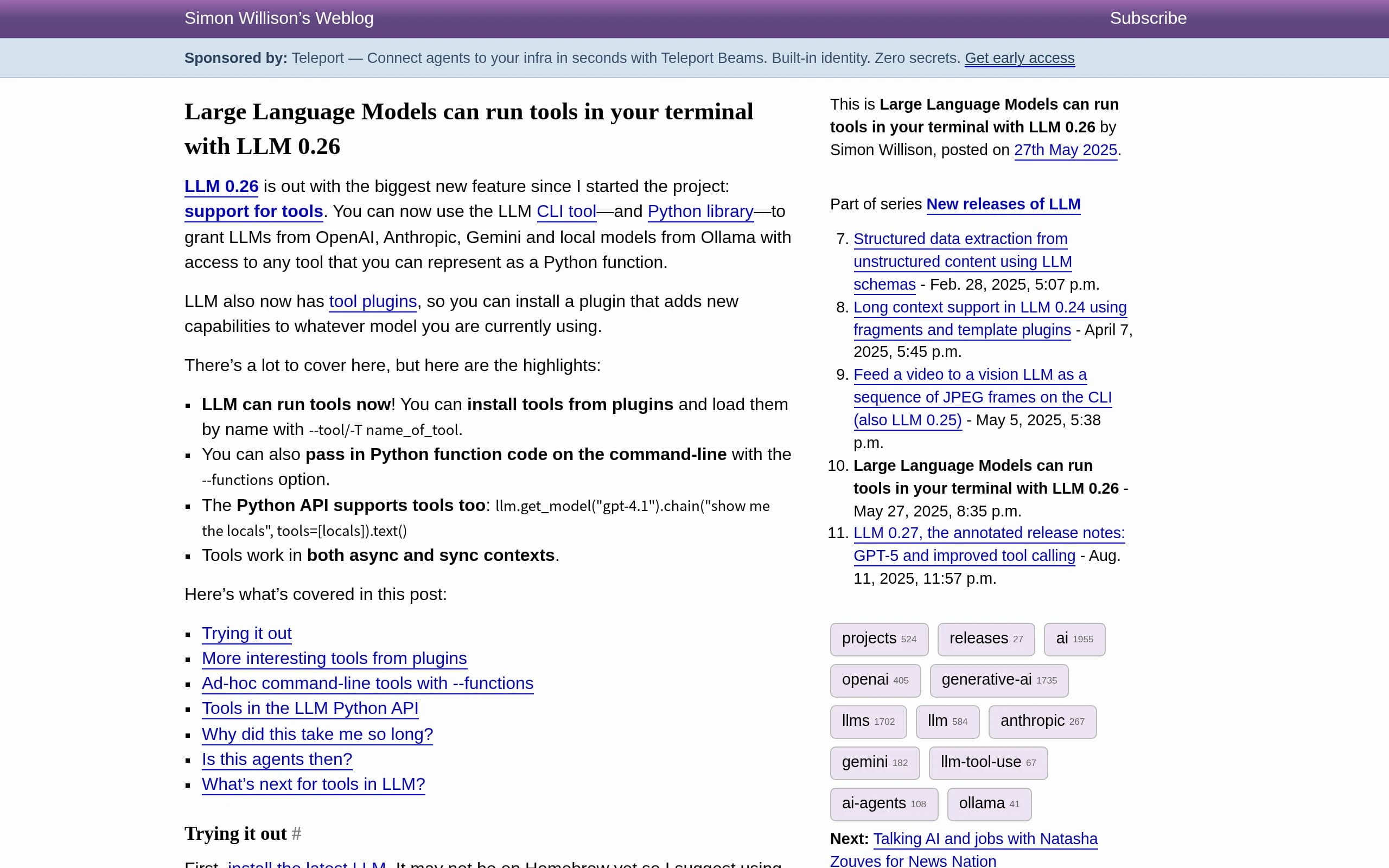Image resolution: width=1389 pixels, height=868 pixels.
Task: Select the llm tag with 584 posts
Action: 947,722
